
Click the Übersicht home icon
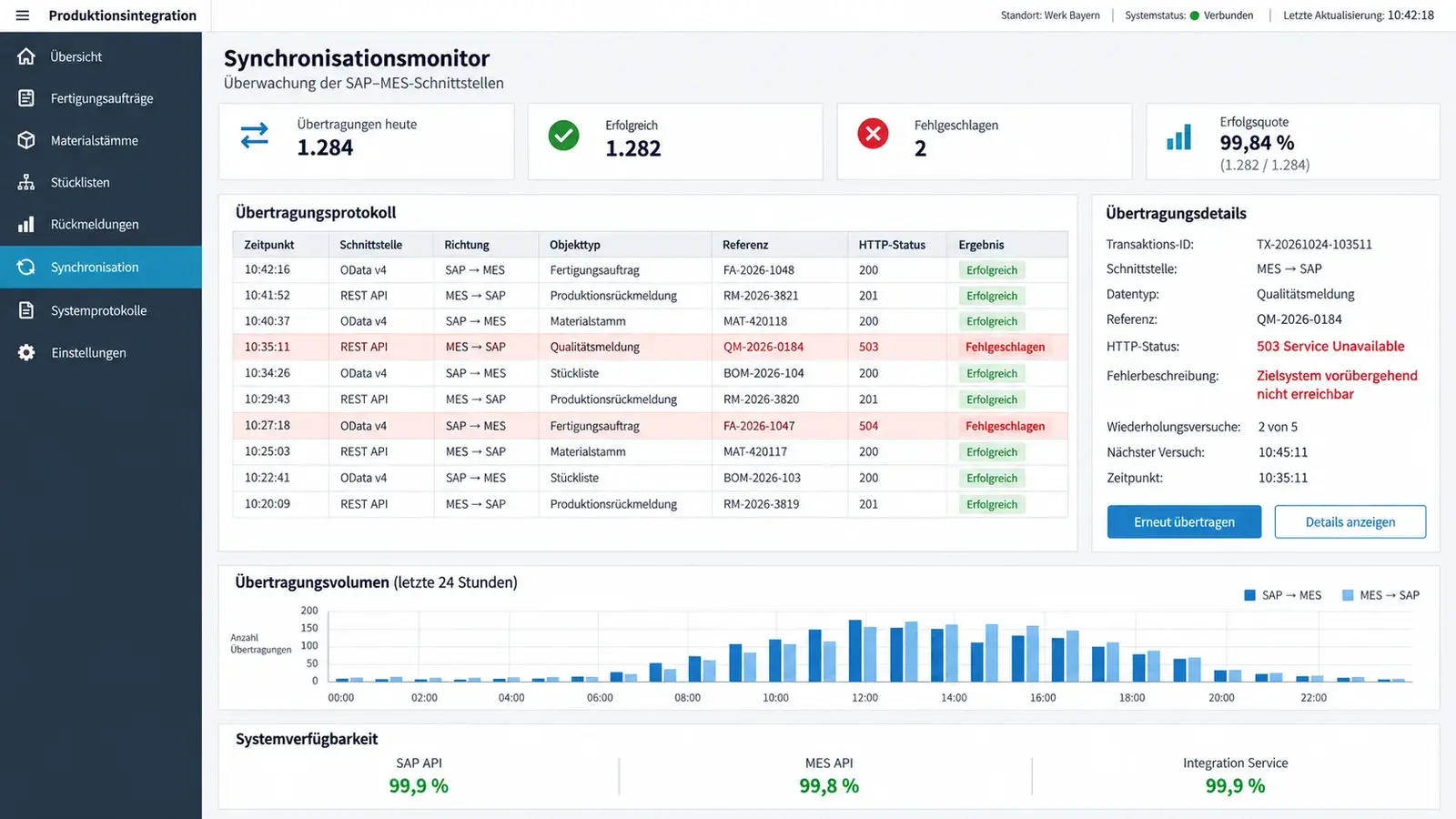26,56
